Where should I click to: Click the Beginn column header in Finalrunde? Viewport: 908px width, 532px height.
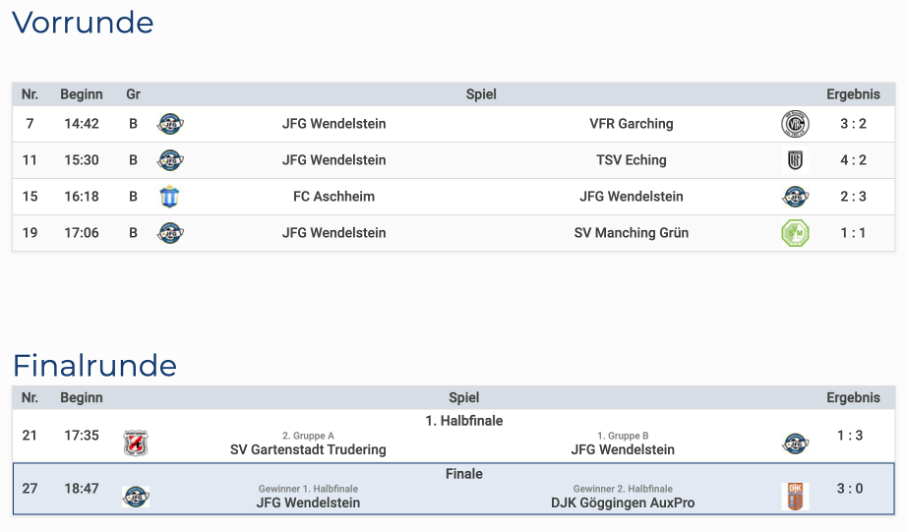tap(81, 397)
